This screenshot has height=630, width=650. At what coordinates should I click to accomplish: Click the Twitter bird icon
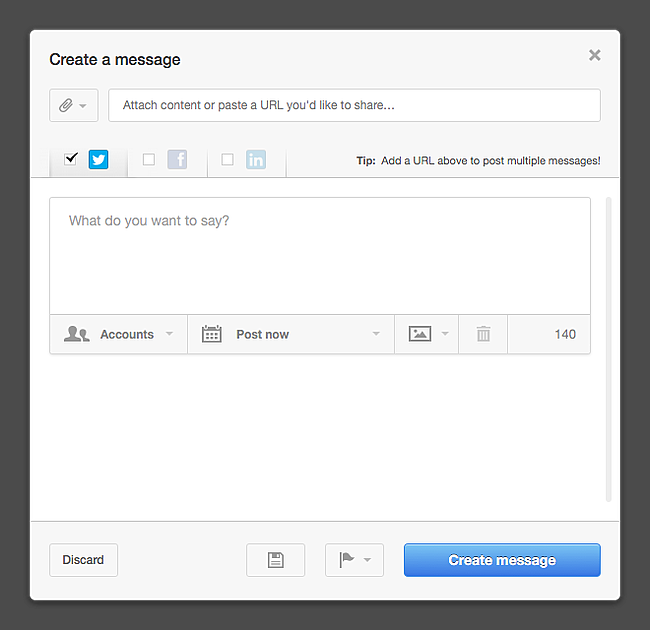(x=98, y=159)
